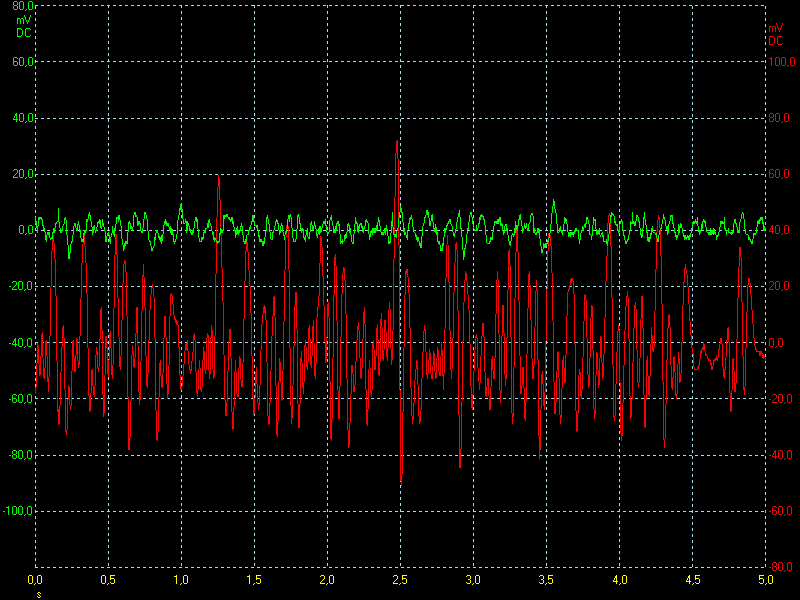This screenshot has height=600, width=800.
Task: Click the green -100,0 left axis label
Action: point(18,511)
